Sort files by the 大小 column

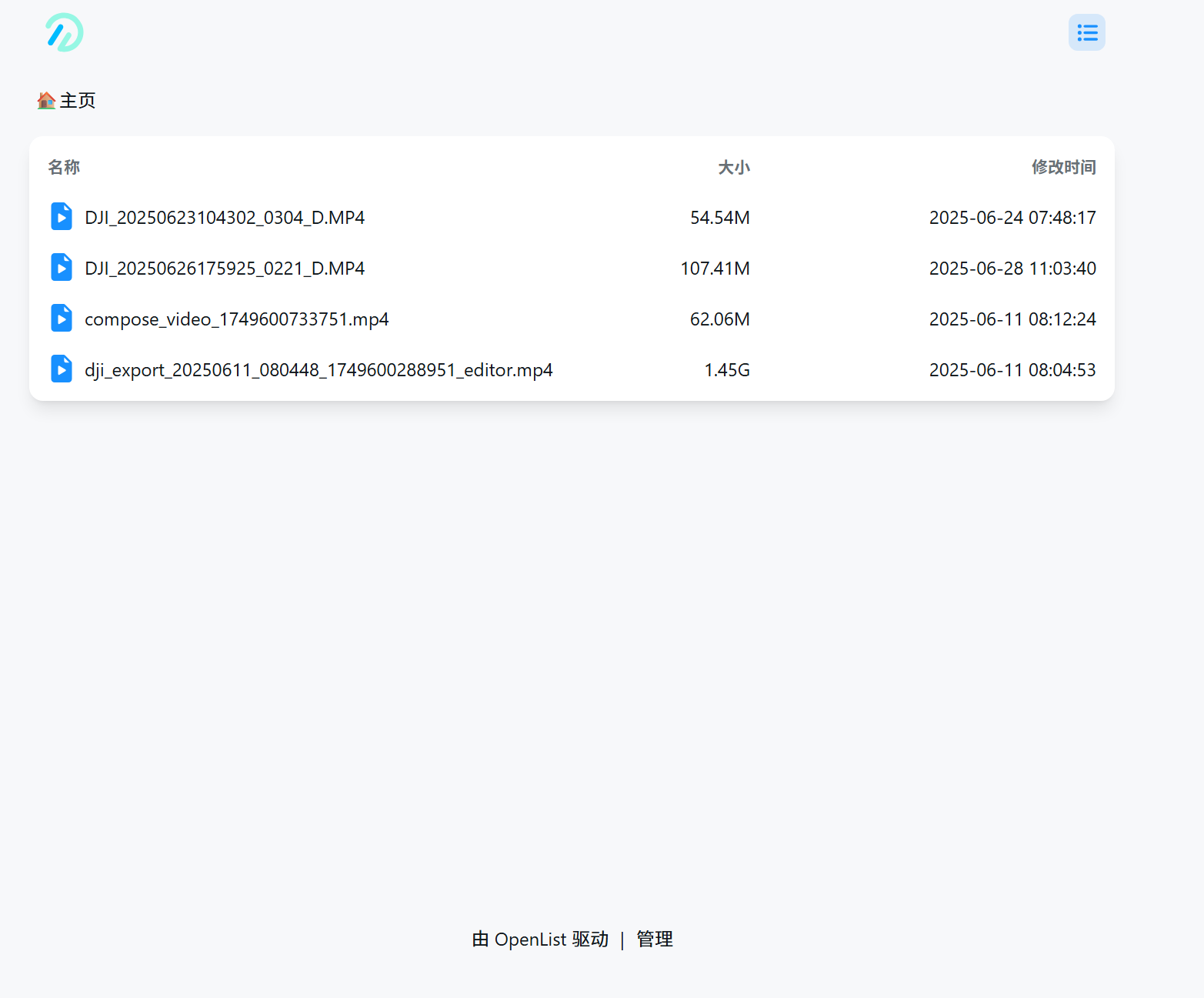734,167
